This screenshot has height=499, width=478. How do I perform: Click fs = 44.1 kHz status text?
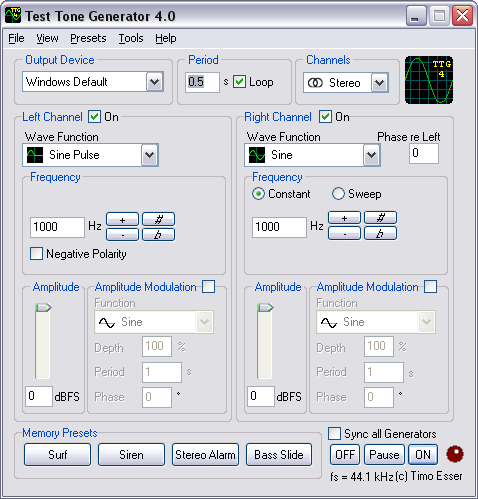(x=362, y=477)
